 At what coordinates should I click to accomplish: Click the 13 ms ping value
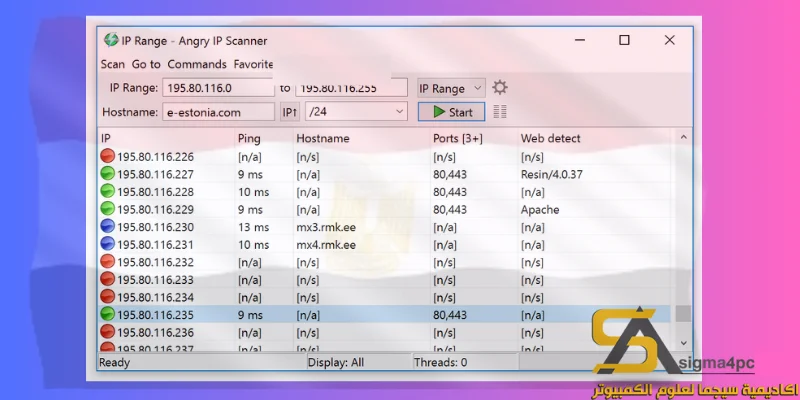[x=253, y=227]
